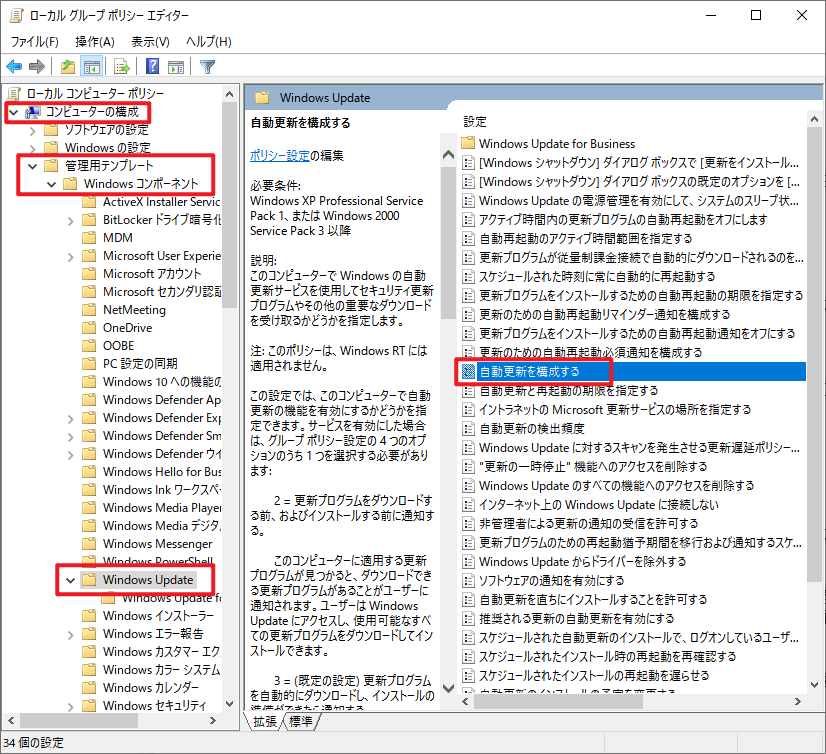Open the ヘルプ(H) menu

209,42
